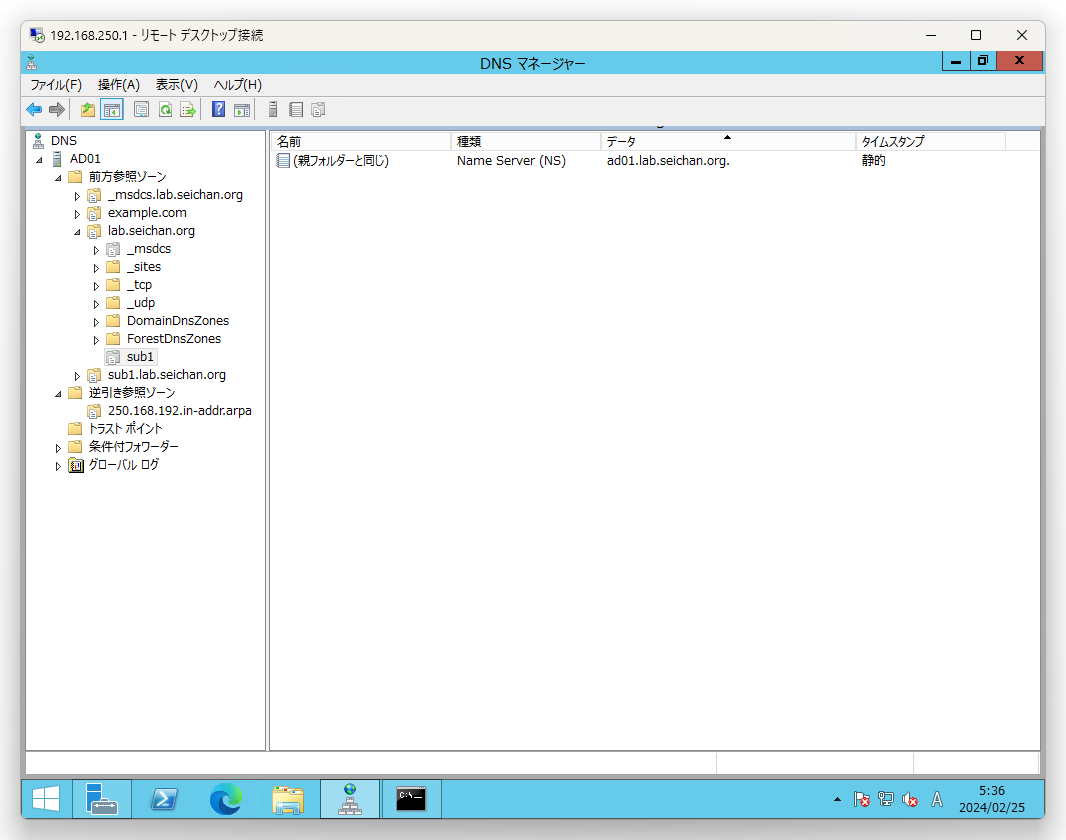
Task: Sort by the タイムスタンプ column header
Action: pos(930,142)
